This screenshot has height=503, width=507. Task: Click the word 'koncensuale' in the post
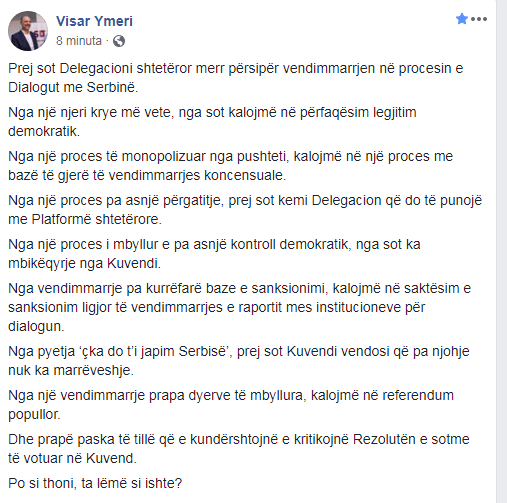point(245,175)
